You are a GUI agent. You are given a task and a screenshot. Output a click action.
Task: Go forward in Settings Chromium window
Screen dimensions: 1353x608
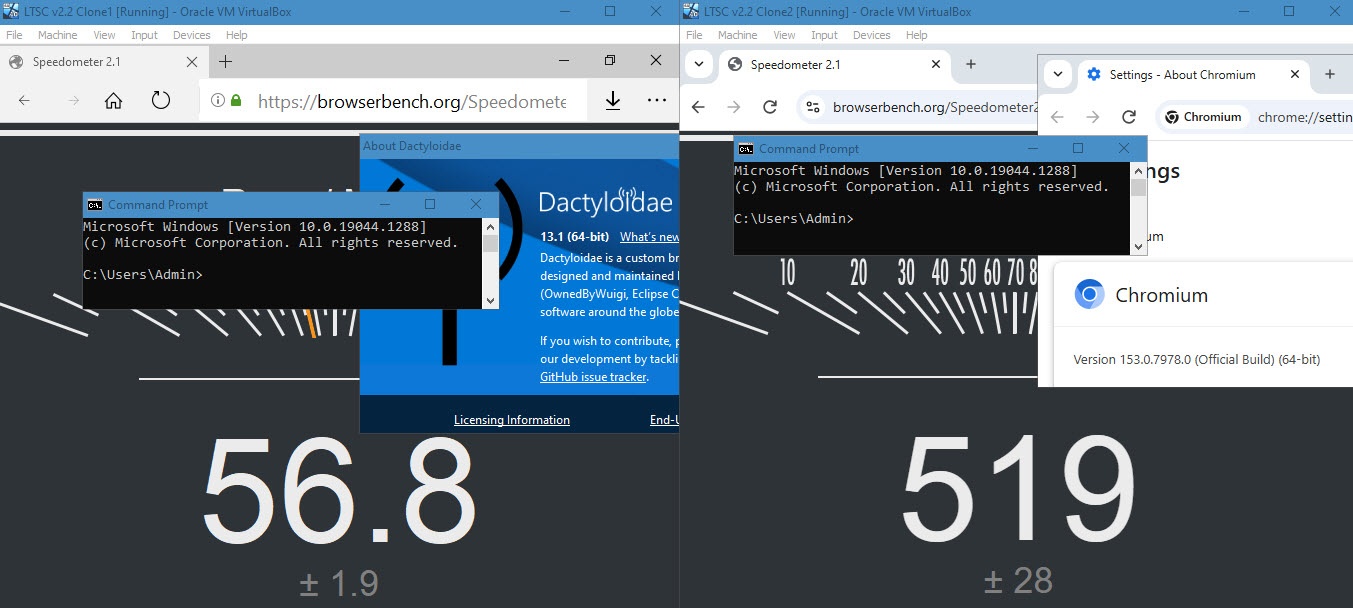click(x=1093, y=117)
